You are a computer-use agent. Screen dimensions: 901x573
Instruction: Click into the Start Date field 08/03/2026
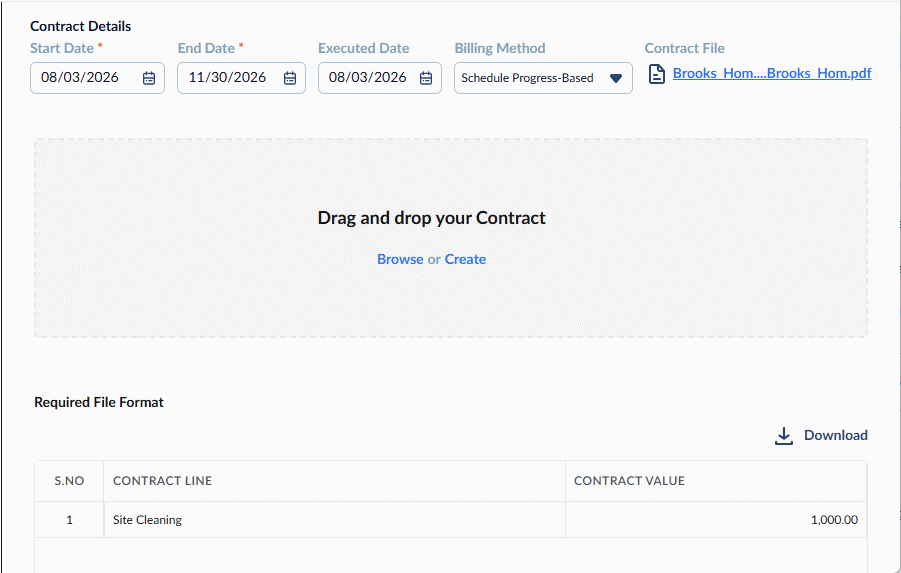(x=97, y=78)
